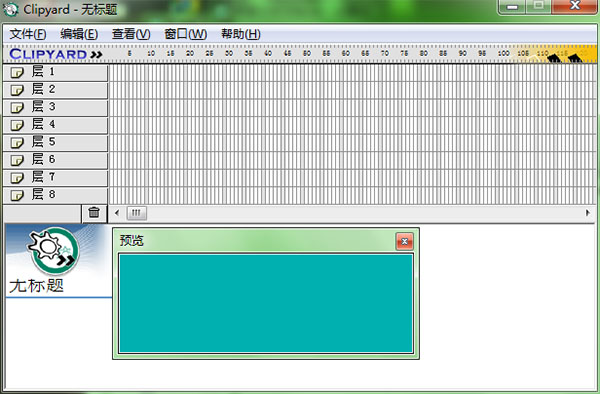
Task: Open the 查看(V) menu
Action: [131, 34]
